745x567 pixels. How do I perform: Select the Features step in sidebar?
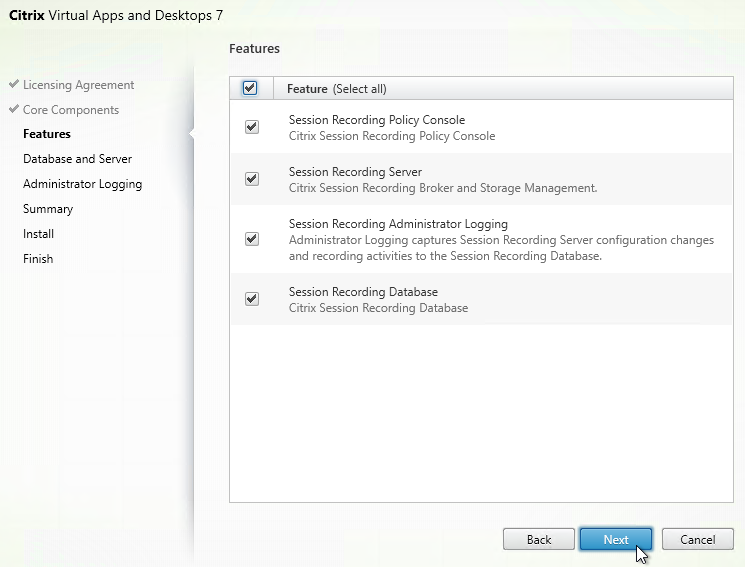pyautogui.click(x=47, y=134)
